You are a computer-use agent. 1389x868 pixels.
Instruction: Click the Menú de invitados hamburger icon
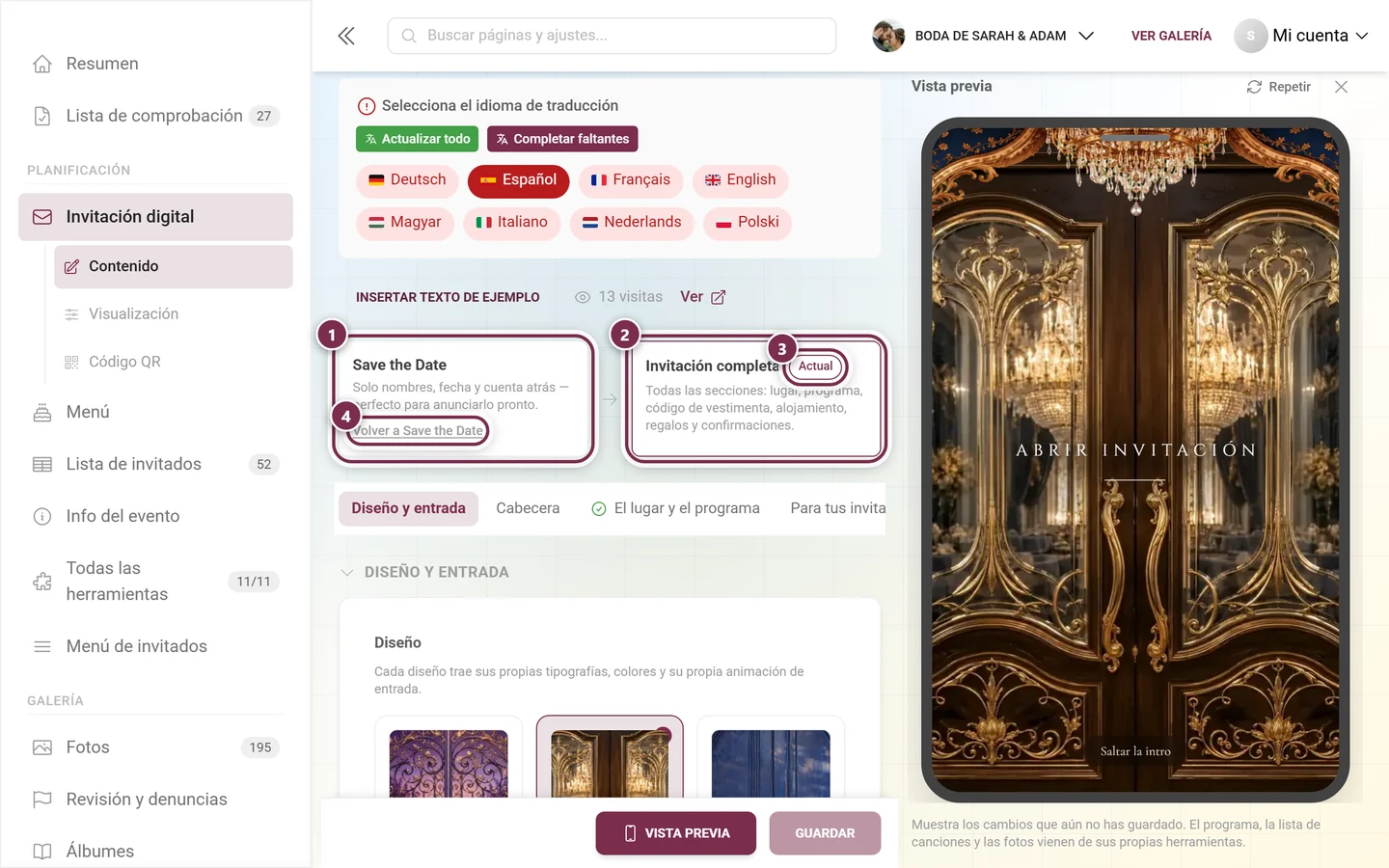[42, 646]
